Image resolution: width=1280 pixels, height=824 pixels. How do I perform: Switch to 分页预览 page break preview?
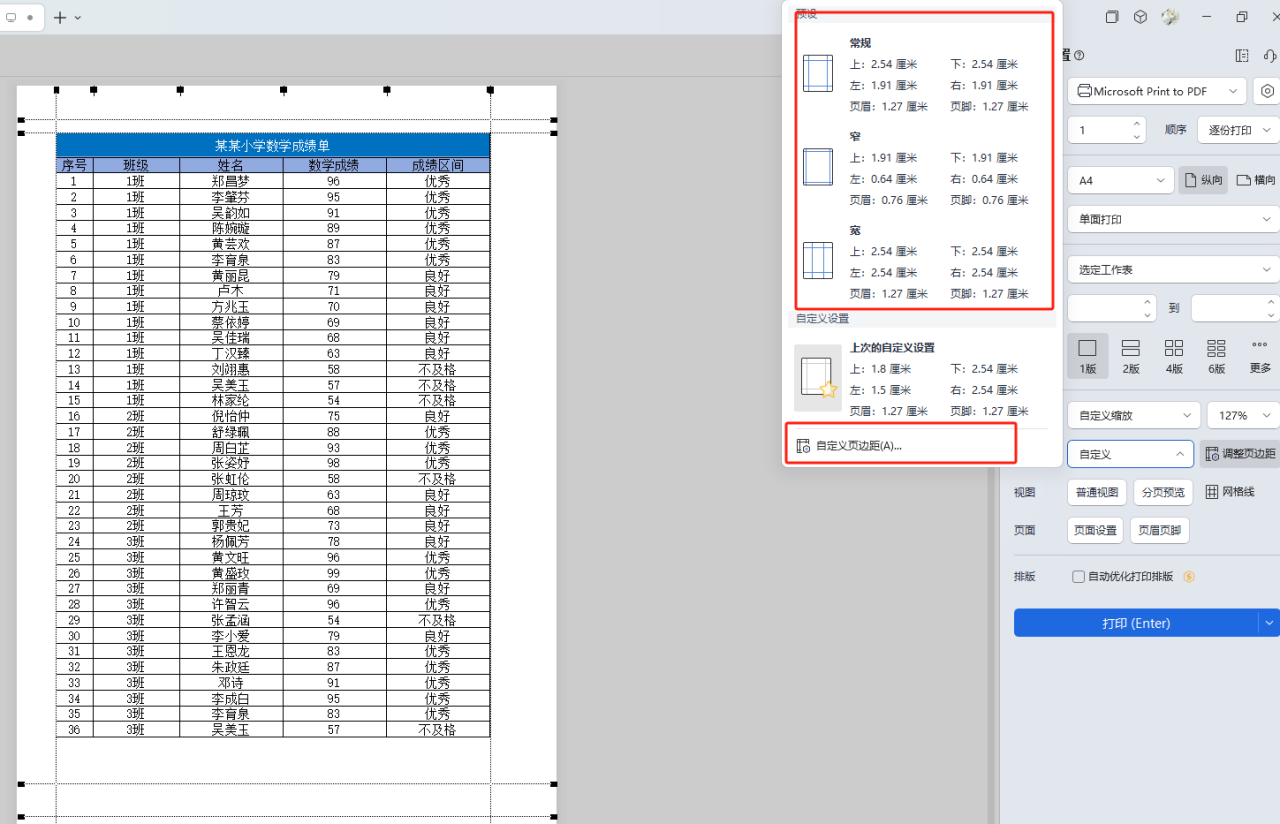1163,492
